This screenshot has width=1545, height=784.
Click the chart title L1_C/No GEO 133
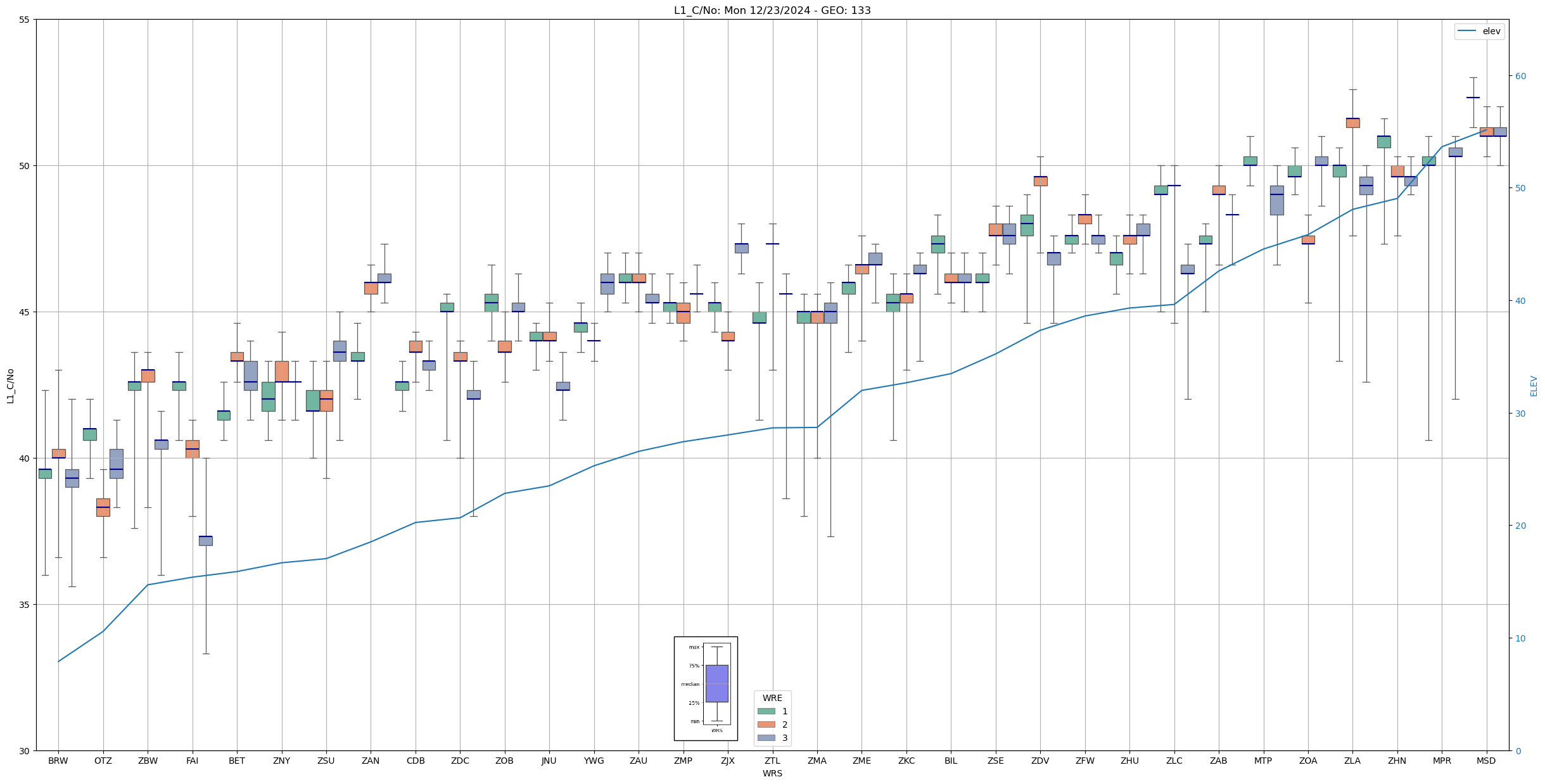pyautogui.click(x=772, y=10)
